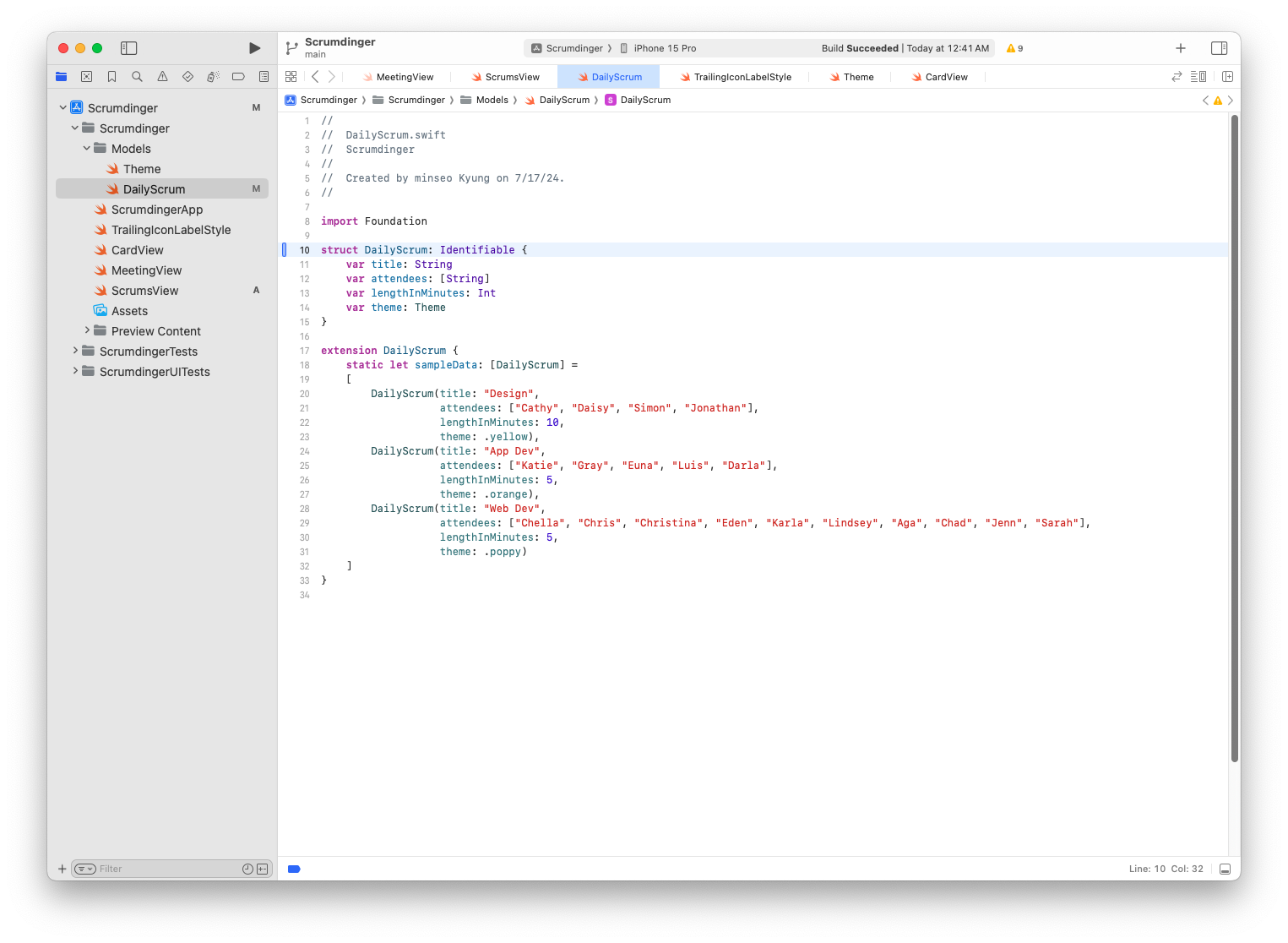Open the Source Control navigator
This screenshot has height=943, width=1288.
[x=86, y=77]
